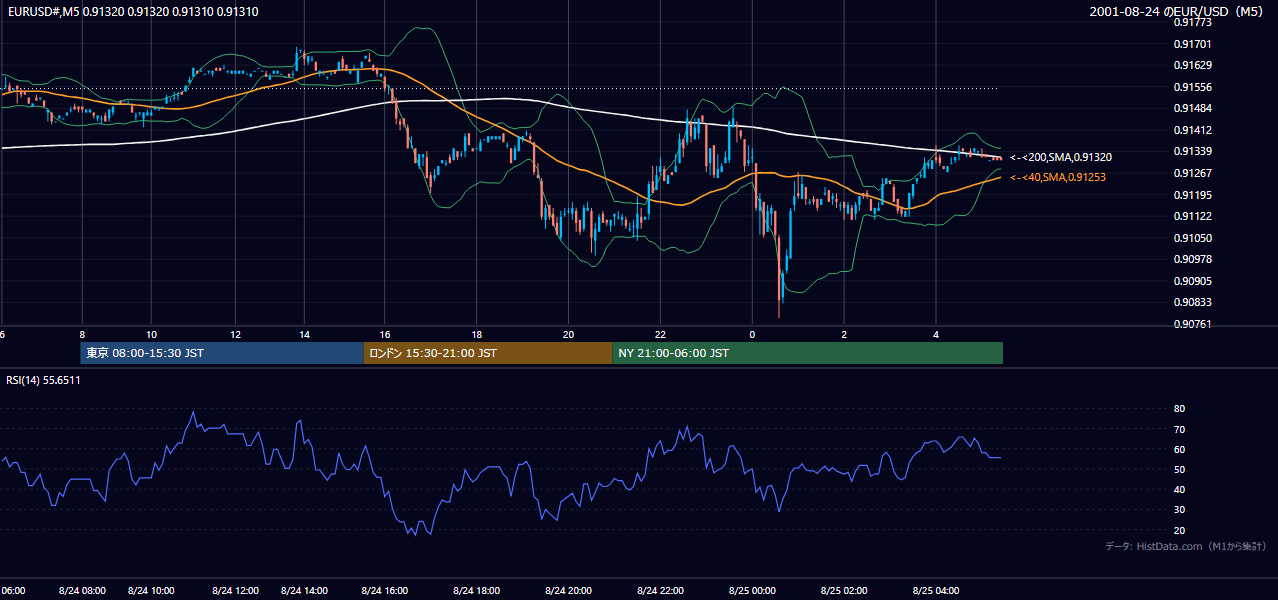Click the 8/24 12:00 time label
The height and width of the screenshot is (600, 1278).
pyautogui.click(x=236, y=591)
